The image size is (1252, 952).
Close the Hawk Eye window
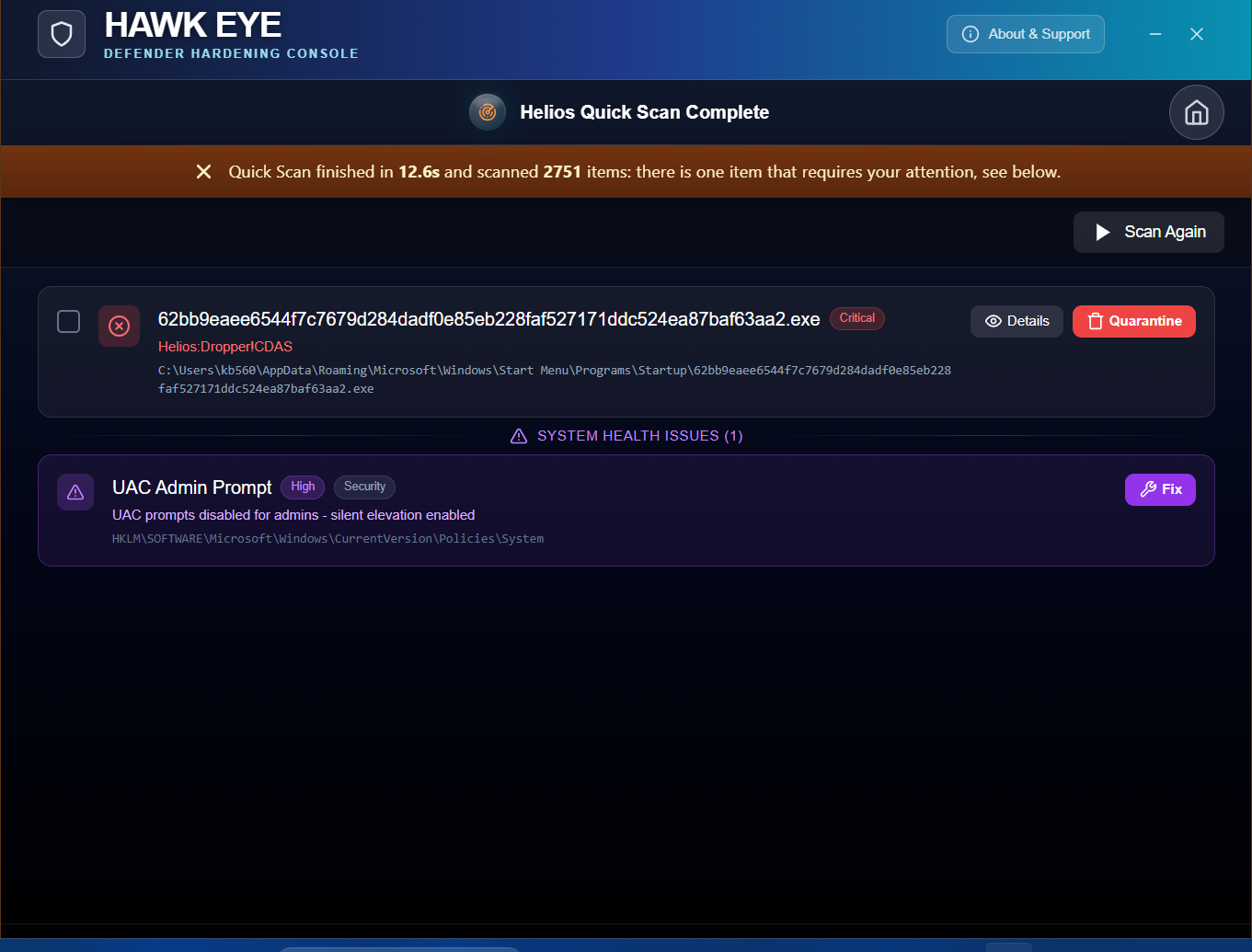1197,34
